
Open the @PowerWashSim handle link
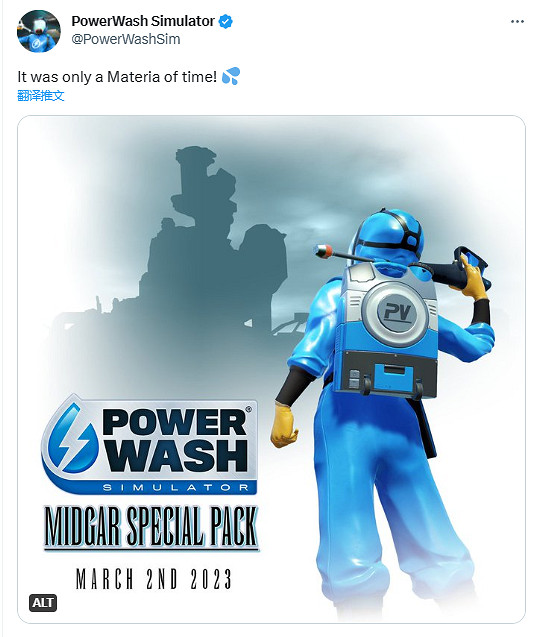point(126,39)
